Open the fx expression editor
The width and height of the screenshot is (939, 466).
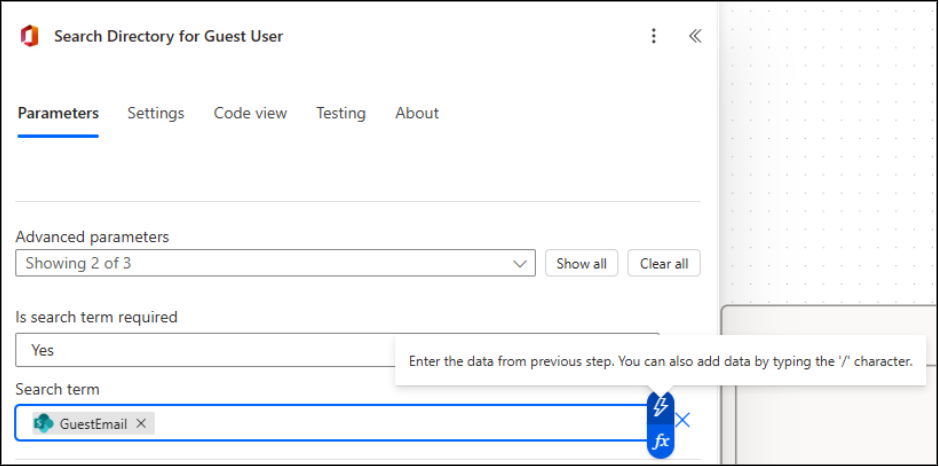660,440
